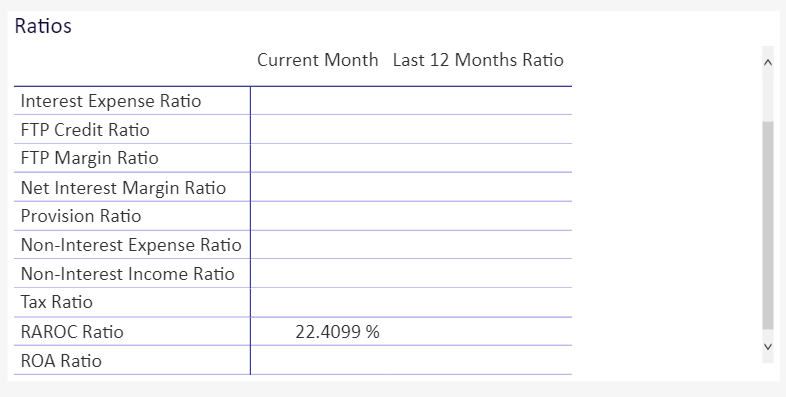
Task: Select the Net Interest Margin Ratio row
Action: click(x=293, y=187)
